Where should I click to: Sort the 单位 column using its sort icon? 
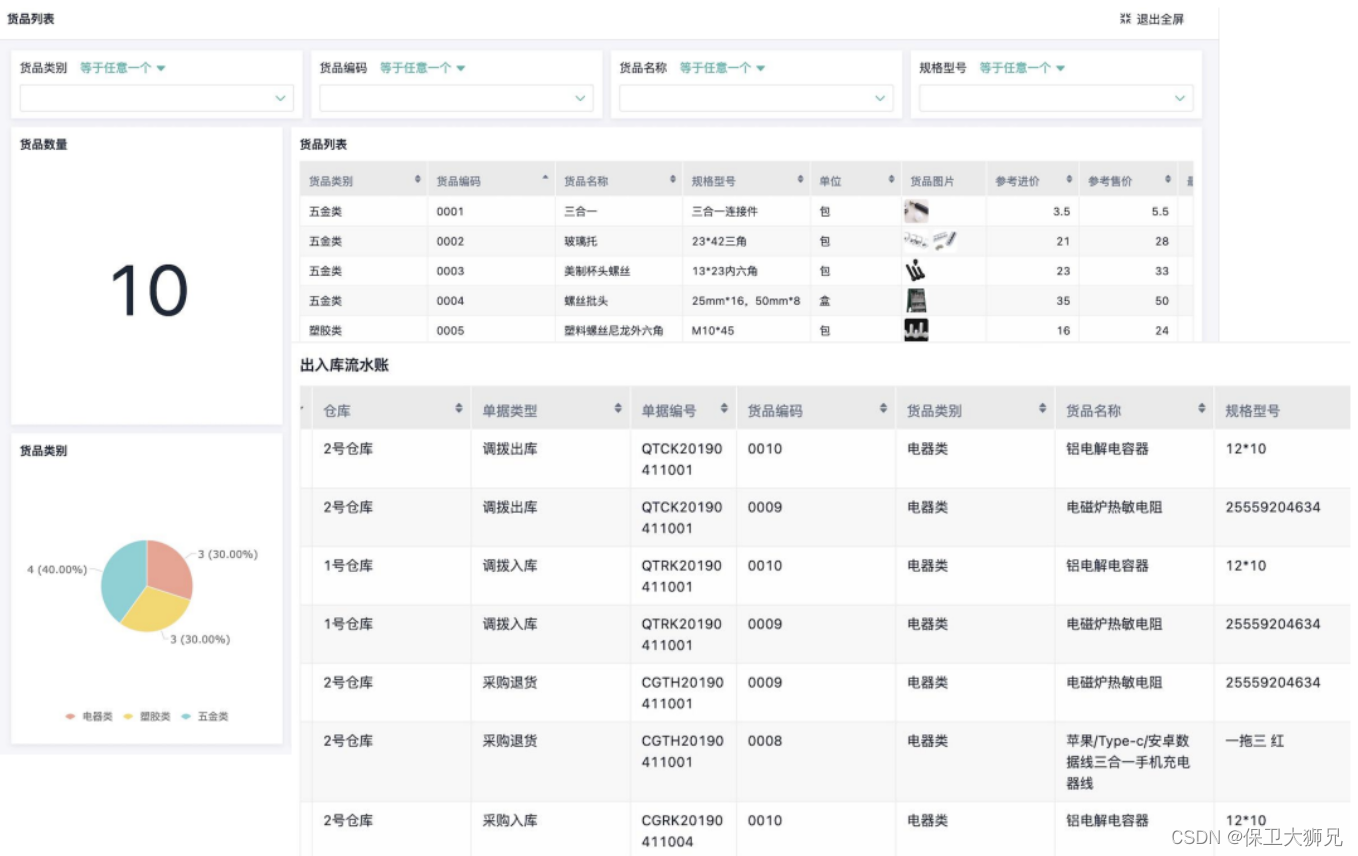(x=890, y=180)
